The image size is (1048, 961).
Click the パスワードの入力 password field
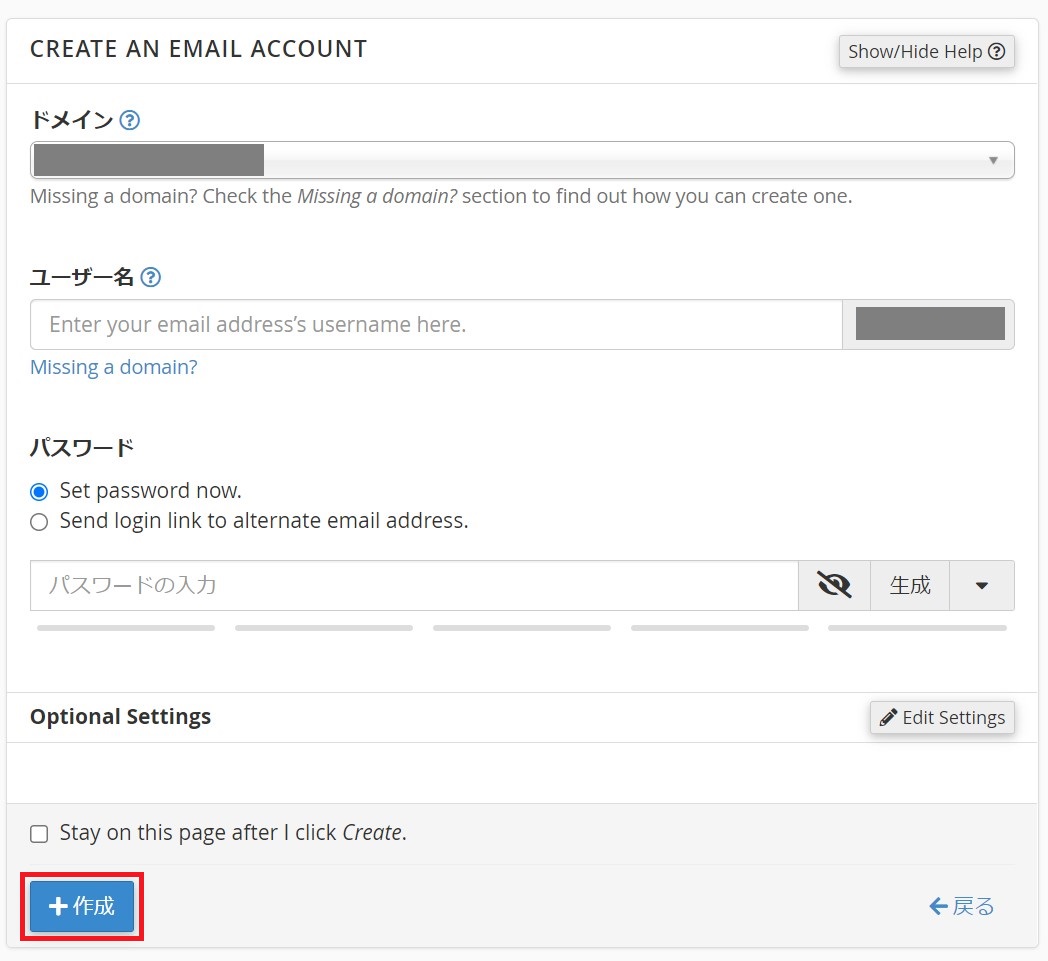(413, 585)
